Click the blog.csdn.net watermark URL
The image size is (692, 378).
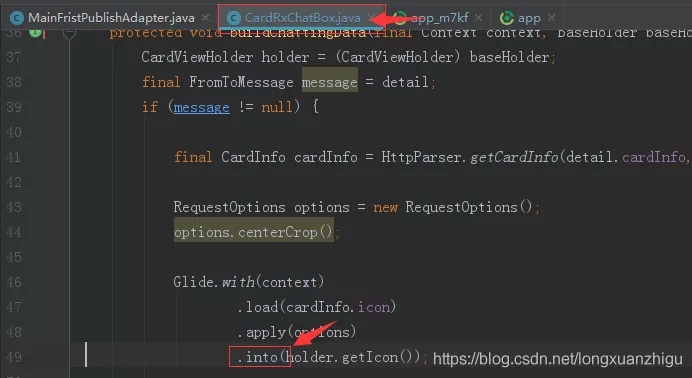point(558,359)
